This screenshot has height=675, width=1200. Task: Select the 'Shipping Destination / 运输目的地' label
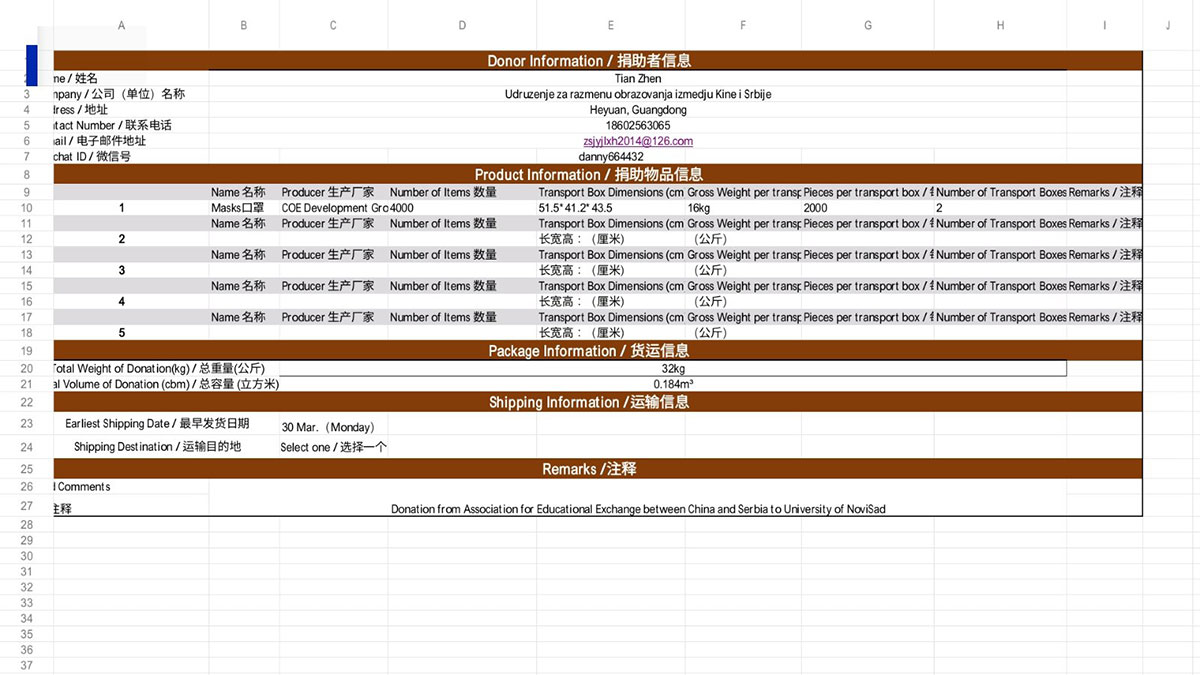[x=157, y=447]
